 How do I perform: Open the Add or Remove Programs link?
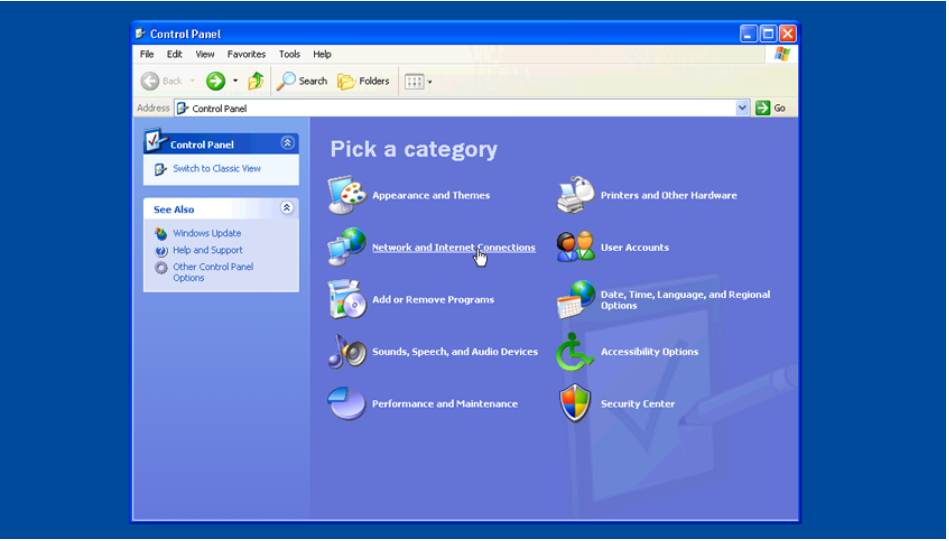pos(433,300)
